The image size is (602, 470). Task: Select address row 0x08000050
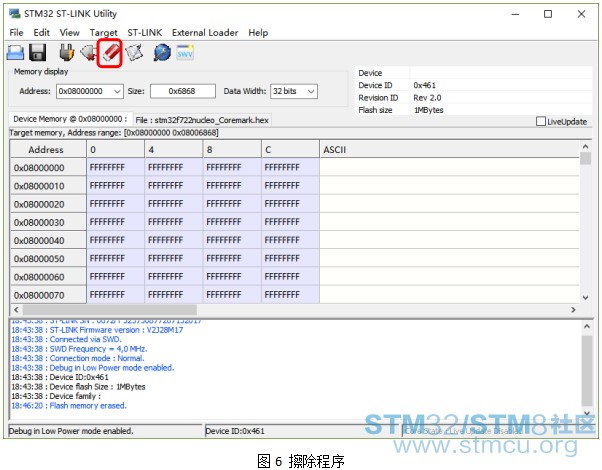click(48, 259)
